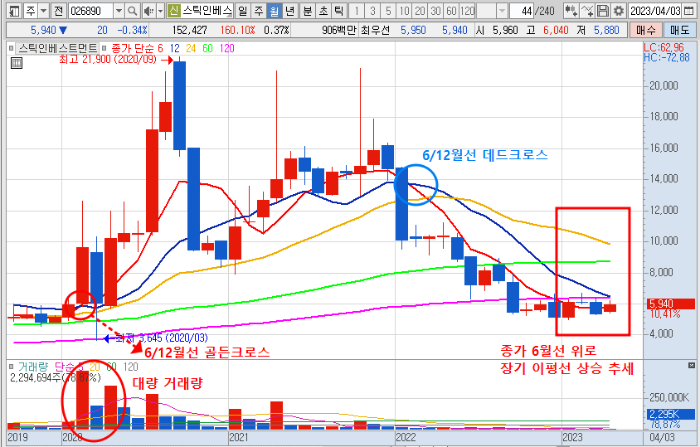Switch to 틱 tick chart period
This screenshot has width=700, height=447.
click(339, 11)
